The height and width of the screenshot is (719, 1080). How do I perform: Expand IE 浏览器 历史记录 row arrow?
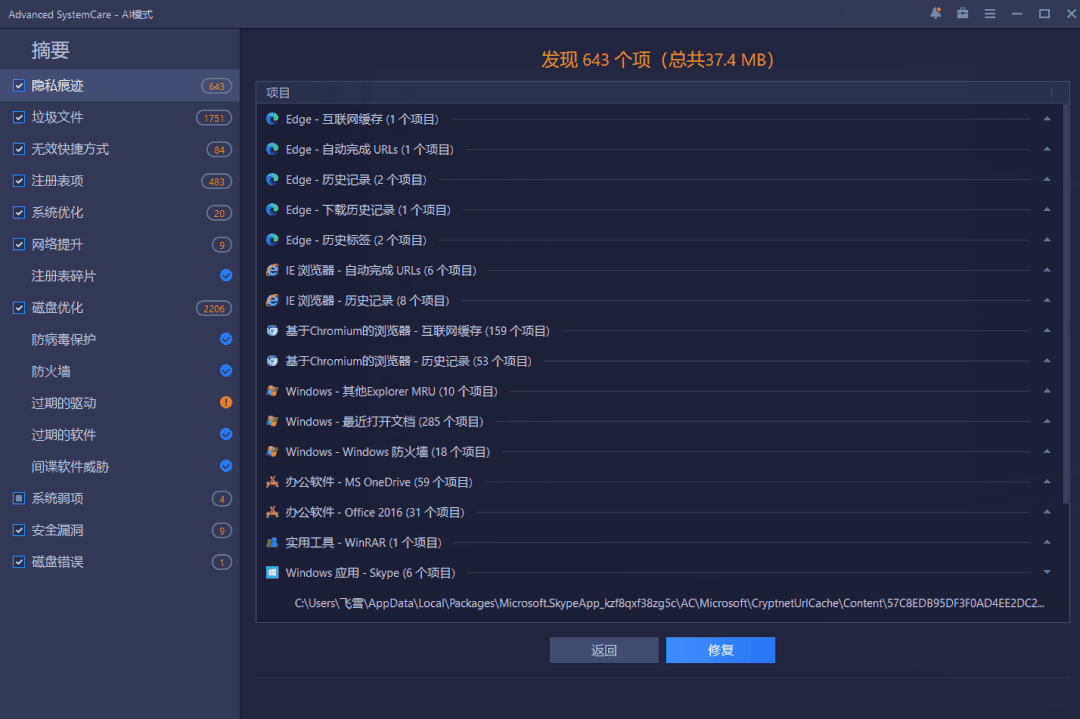[1047, 300]
